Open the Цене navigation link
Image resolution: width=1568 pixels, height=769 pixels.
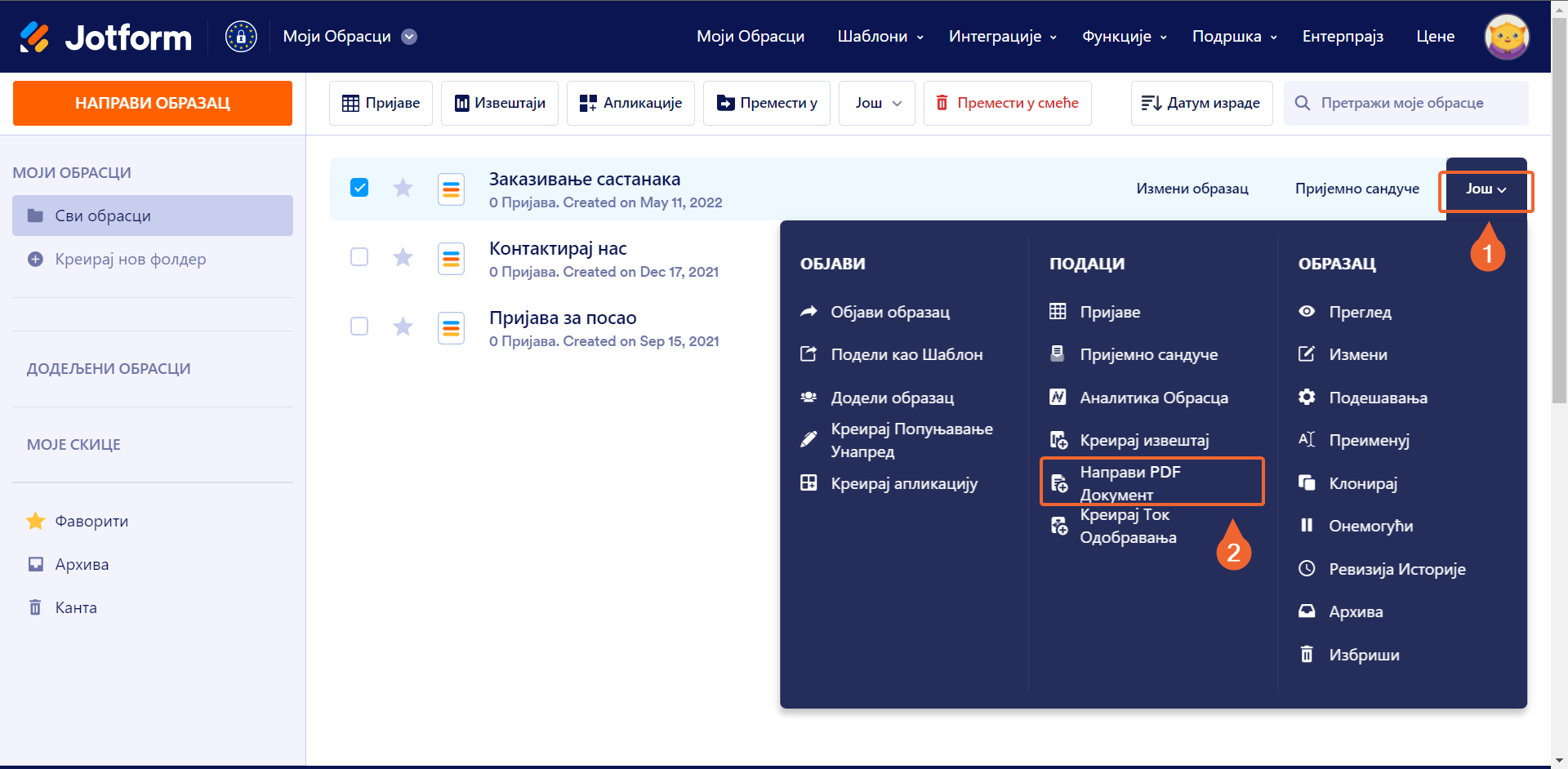pyautogui.click(x=1435, y=37)
